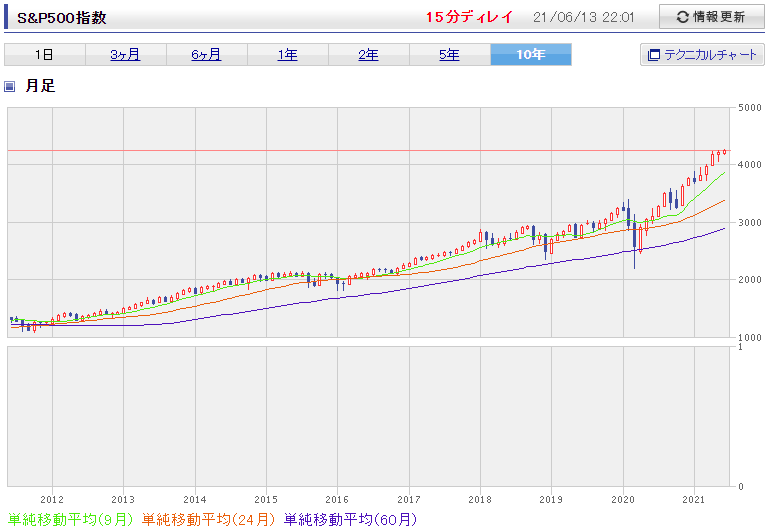Click the 2014 x-axis year label

195,500
